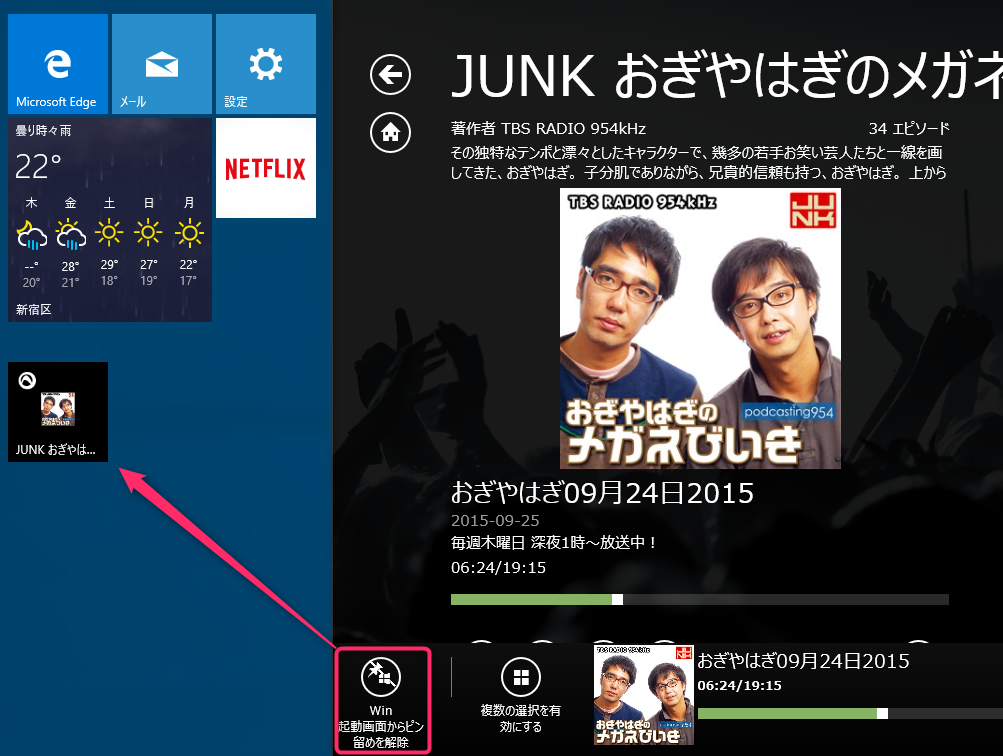Click the large podcast cover artwork
The height and width of the screenshot is (756, 1003).
coord(700,328)
